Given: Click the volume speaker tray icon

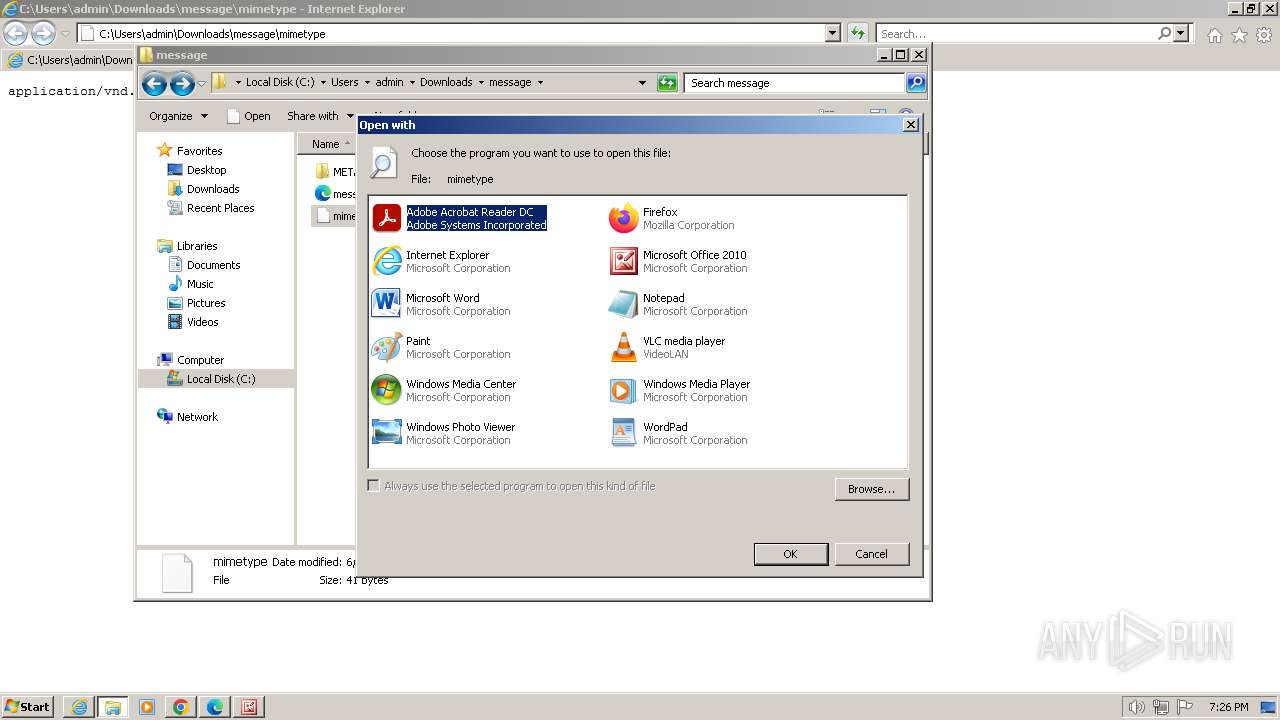Looking at the screenshot, I should [1137, 707].
